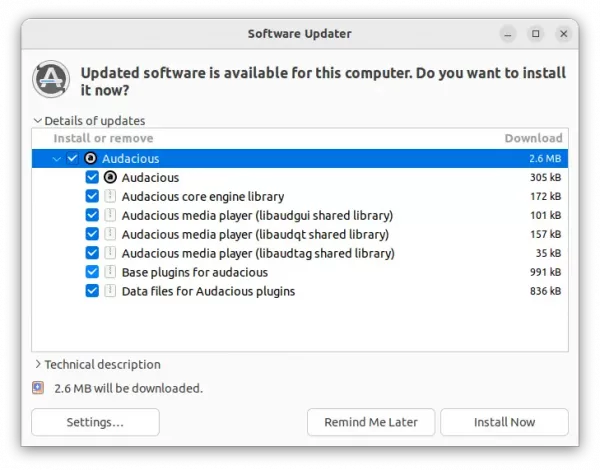This screenshot has height=470, width=600.
Task: Click the Audacious group app icon
Action: [x=91, y=159]
